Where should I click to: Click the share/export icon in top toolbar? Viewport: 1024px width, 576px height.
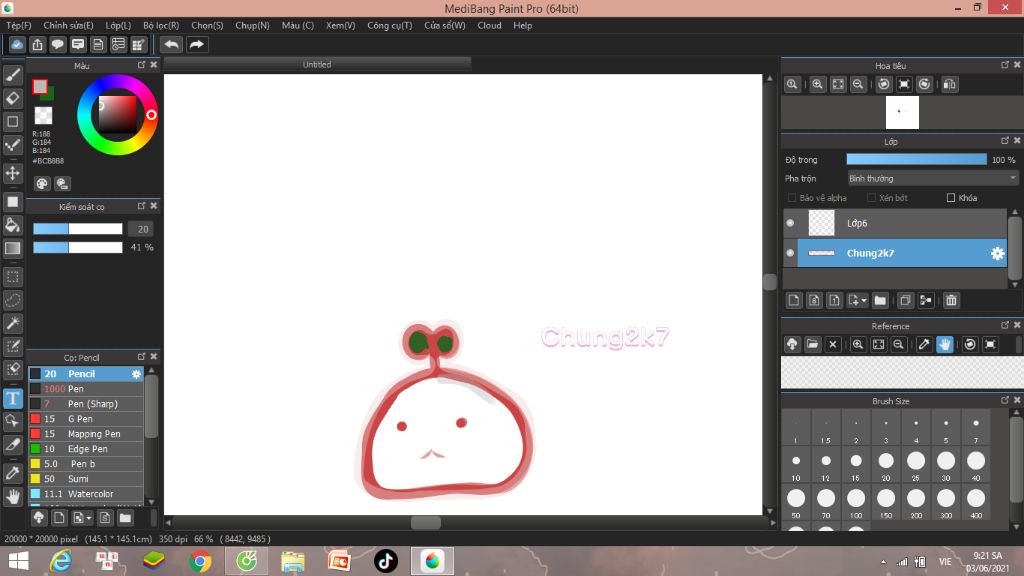click(37, 44)
